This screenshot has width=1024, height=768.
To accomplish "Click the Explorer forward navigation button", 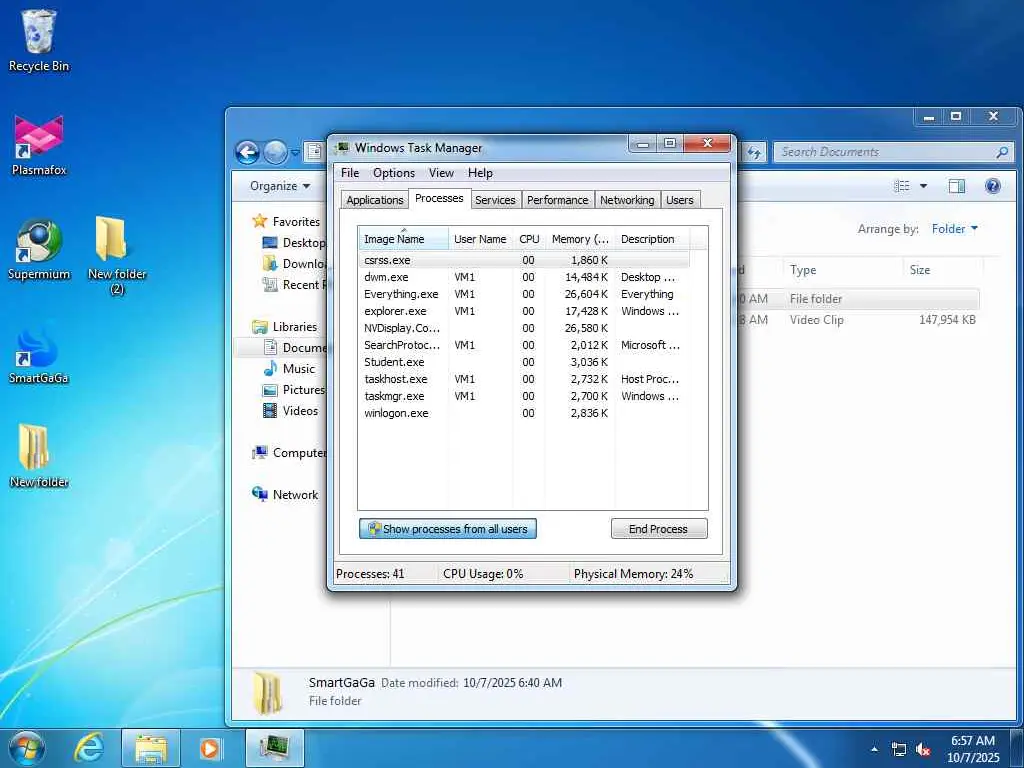I will point(275,152).
